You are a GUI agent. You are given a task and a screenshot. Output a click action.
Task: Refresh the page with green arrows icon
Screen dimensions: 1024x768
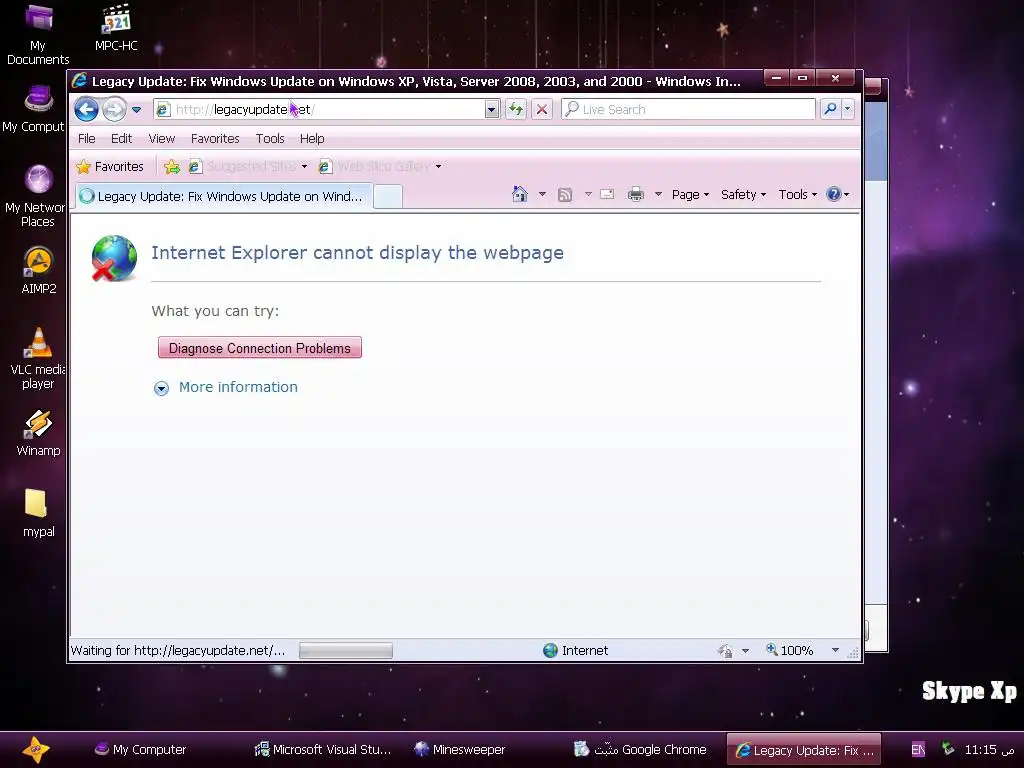[x=516, y=109]
